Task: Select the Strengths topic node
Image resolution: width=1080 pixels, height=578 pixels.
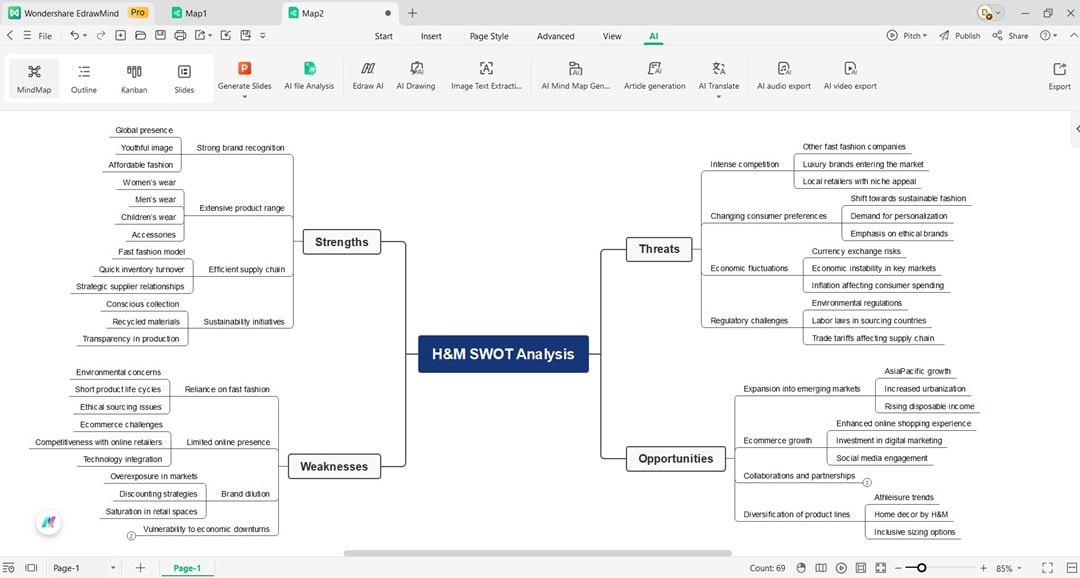Action: click(x=342, y=242)
